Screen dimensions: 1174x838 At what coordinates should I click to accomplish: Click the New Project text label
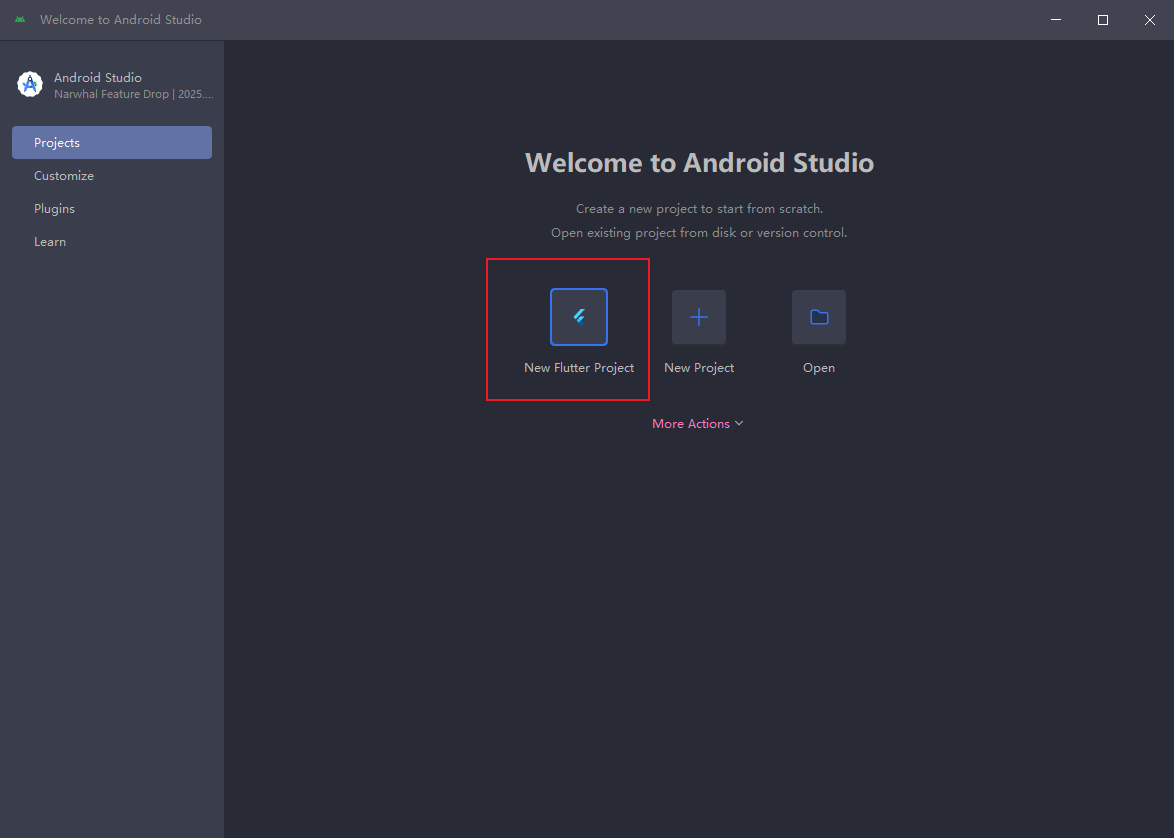(x=699, y=368)
